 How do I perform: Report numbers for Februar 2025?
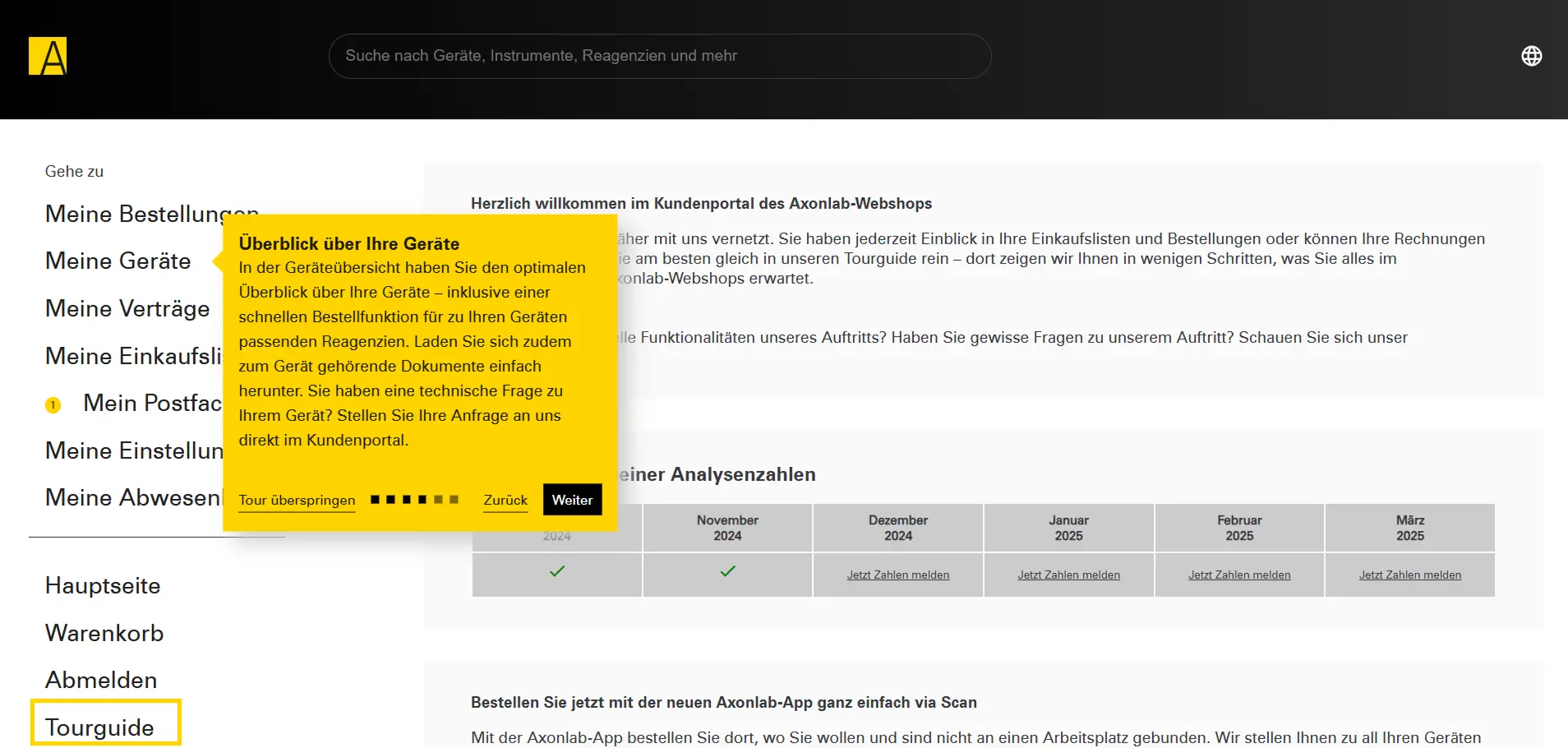(x=1239, y=575)
